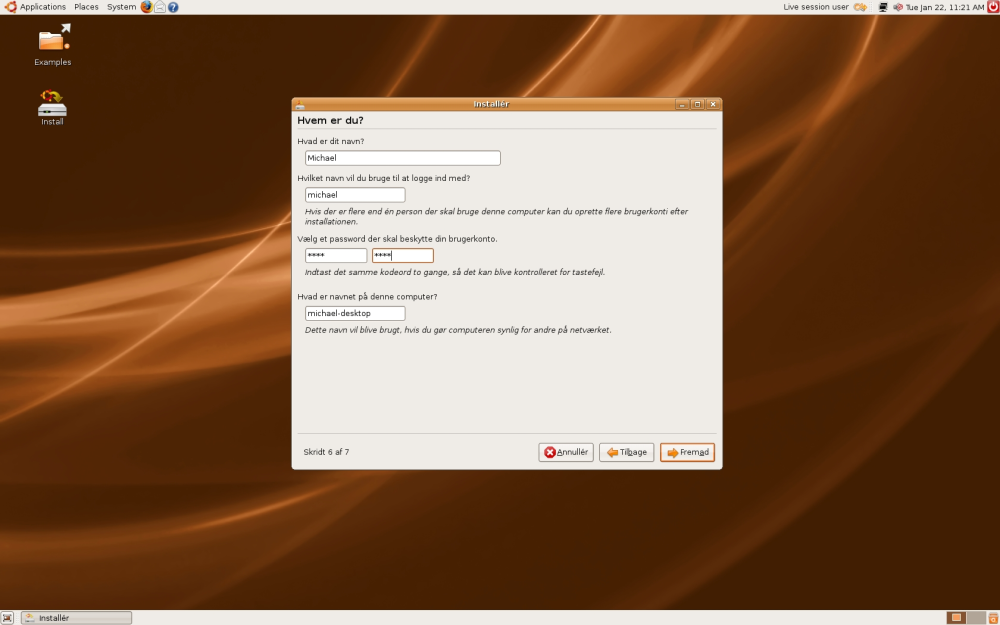Click the first password field
This screenshot has width=1000, height=625.
(x=336, y=256)
